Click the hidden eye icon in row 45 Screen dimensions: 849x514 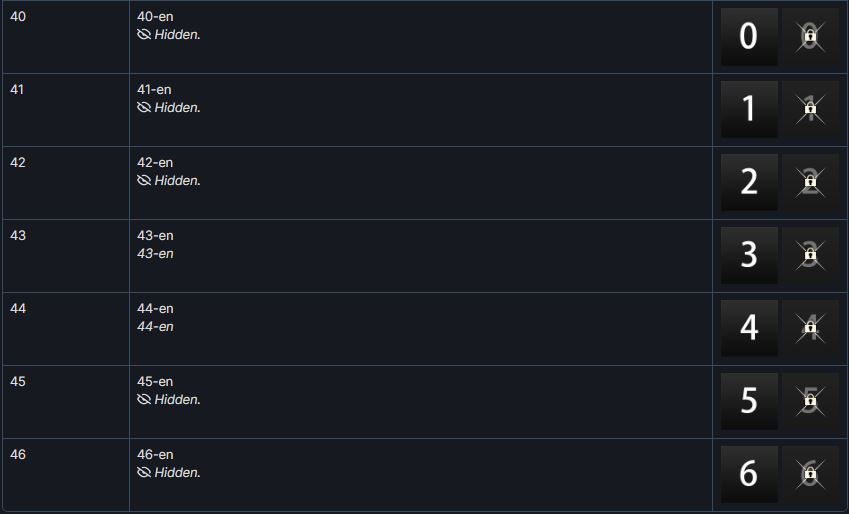tap(143, 400)
